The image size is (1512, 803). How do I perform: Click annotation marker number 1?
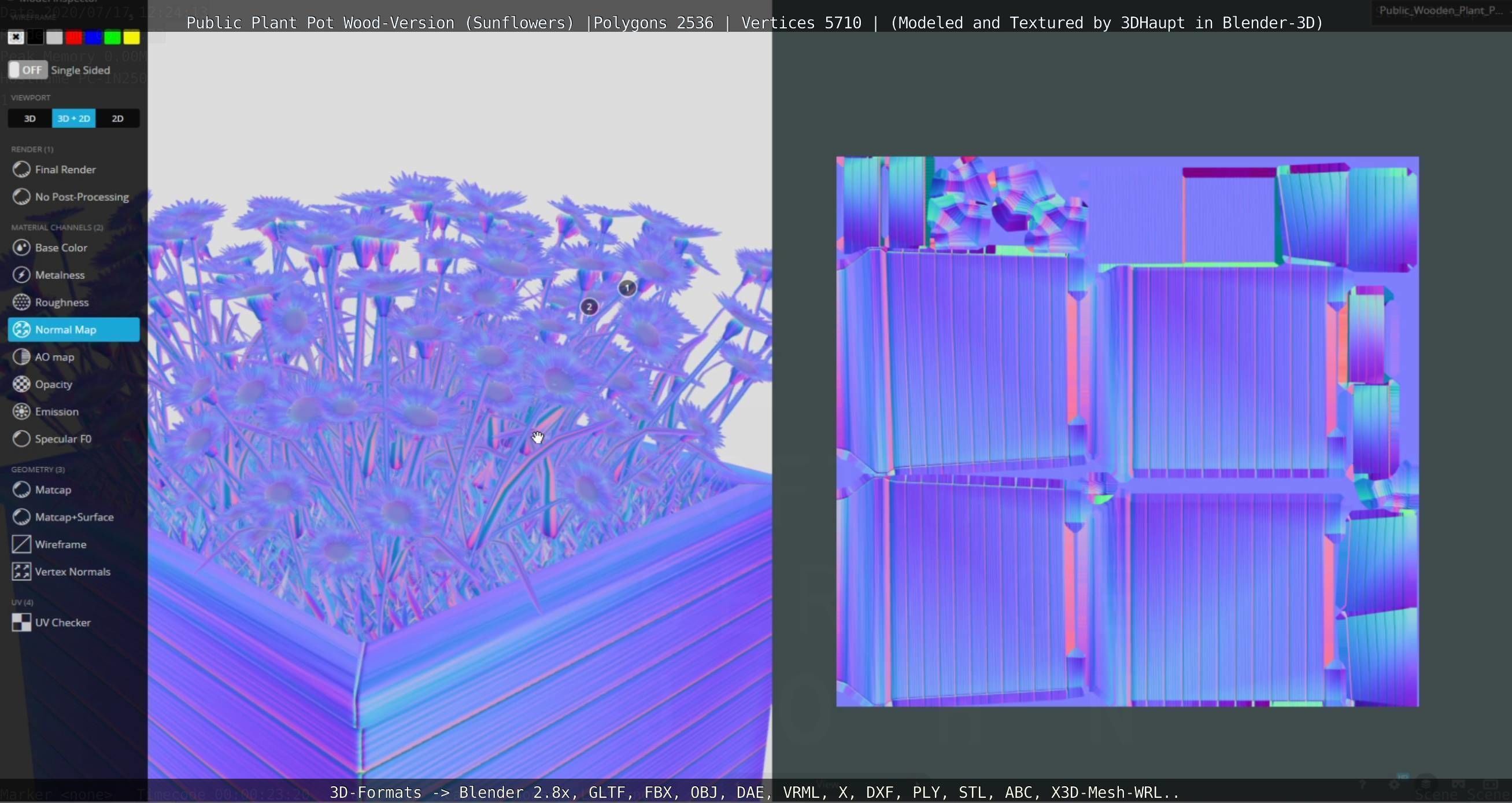pyautogui.click(x=627, y=288)
